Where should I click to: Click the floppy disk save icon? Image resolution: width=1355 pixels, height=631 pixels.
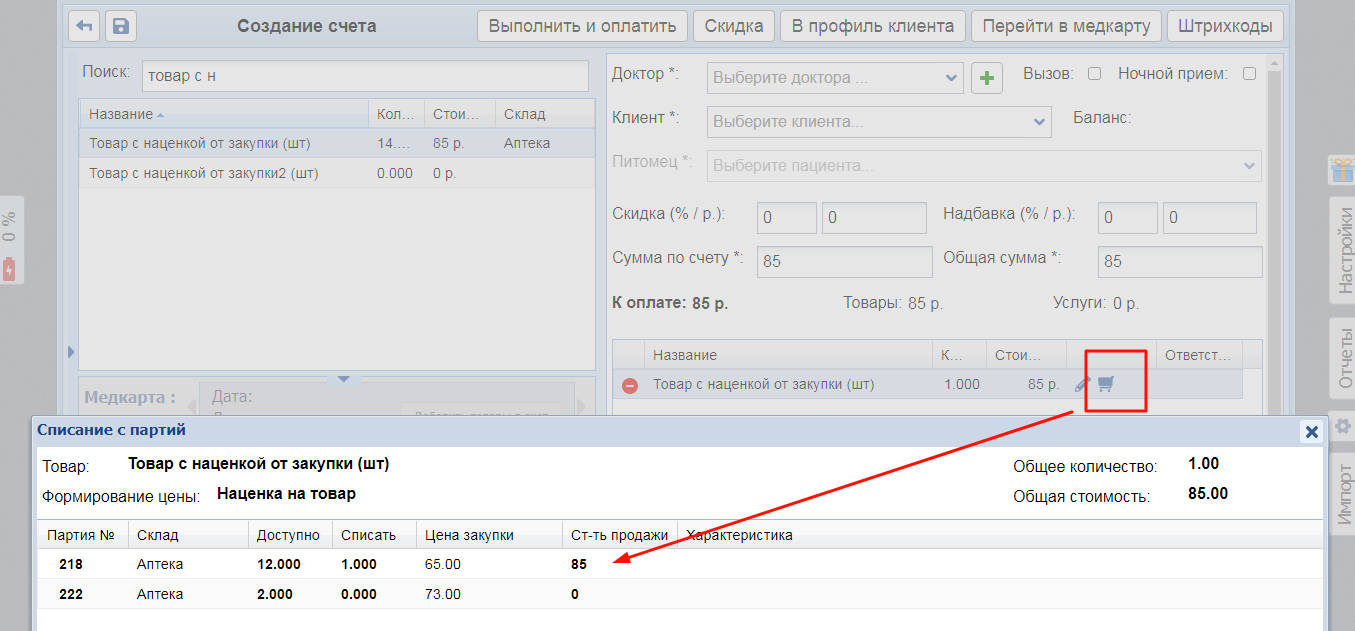[120, 26]
